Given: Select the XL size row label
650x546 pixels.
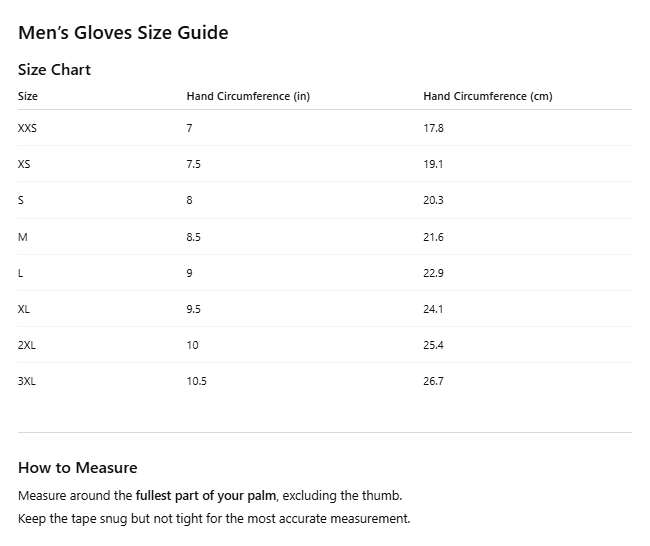Looking at the screenshot, I should tap(24, 309).
